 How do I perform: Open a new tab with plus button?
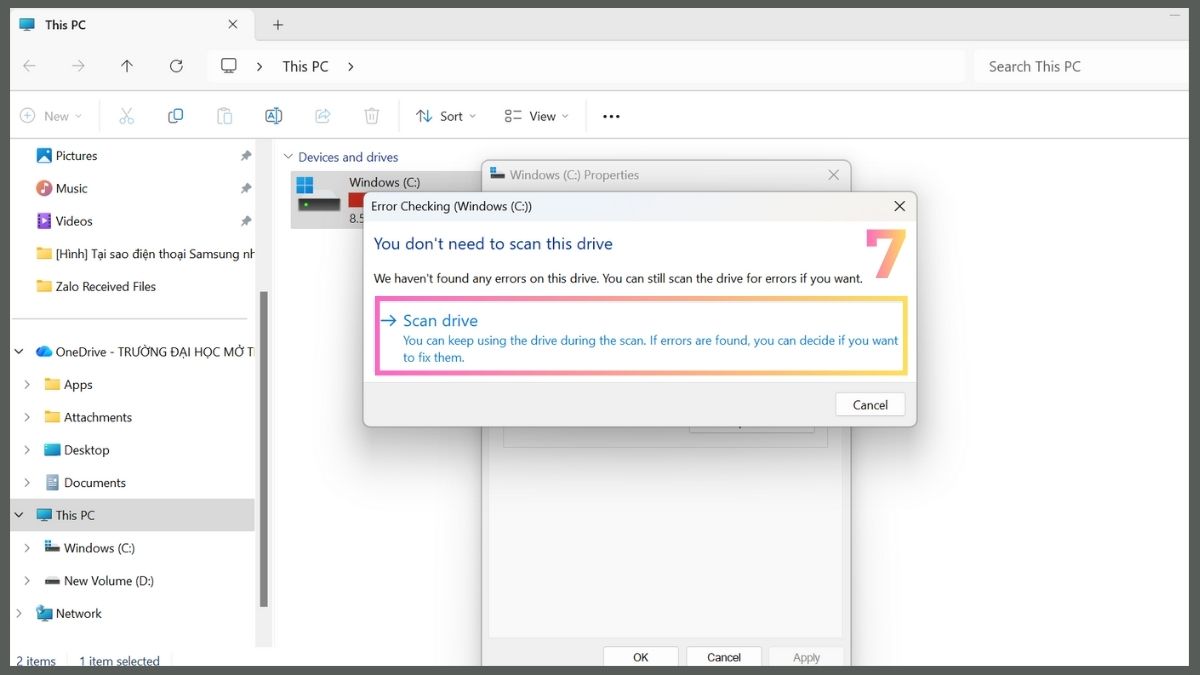click(x=278, y=25)
